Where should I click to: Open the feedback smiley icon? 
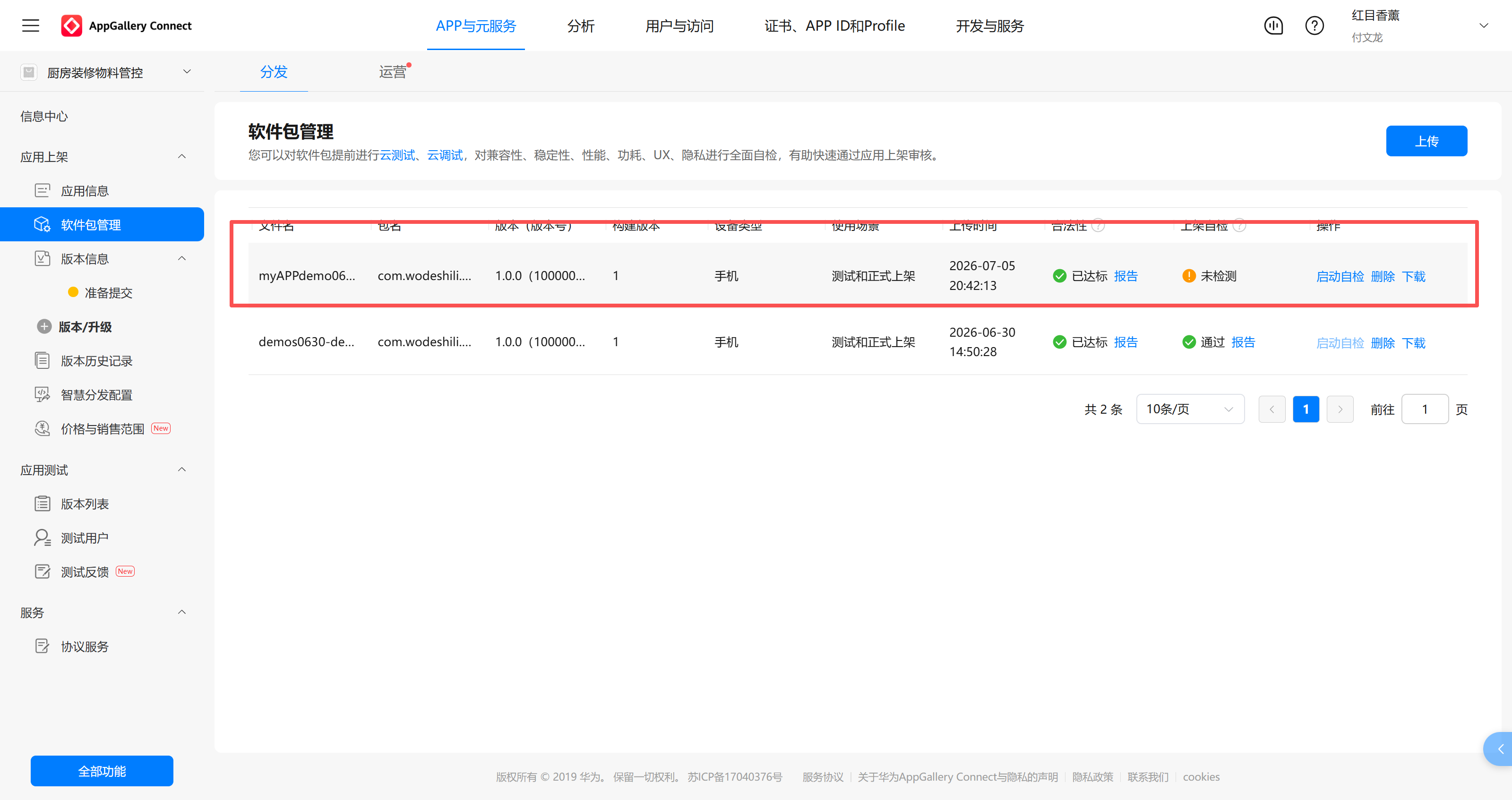point(1273,25)
